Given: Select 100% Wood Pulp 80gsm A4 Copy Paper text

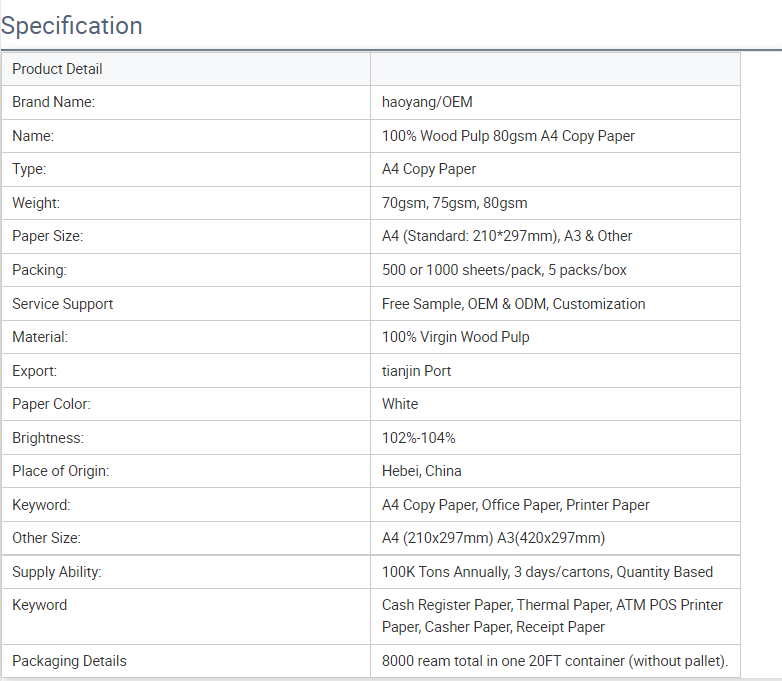Looking at the screenshot, I should [508, 136].
